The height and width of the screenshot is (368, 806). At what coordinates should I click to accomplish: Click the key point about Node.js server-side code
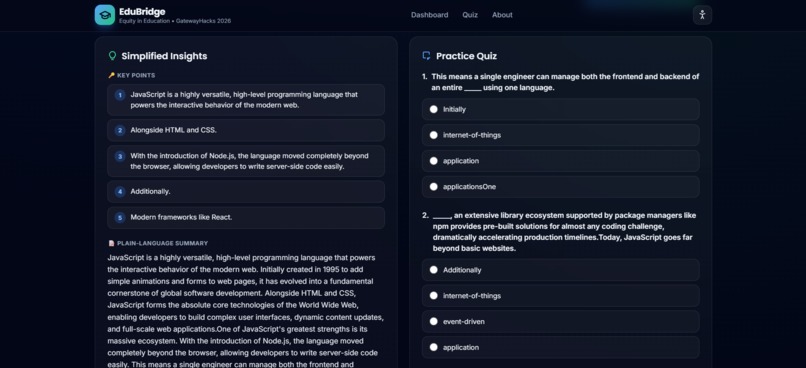tap(246, 161)
